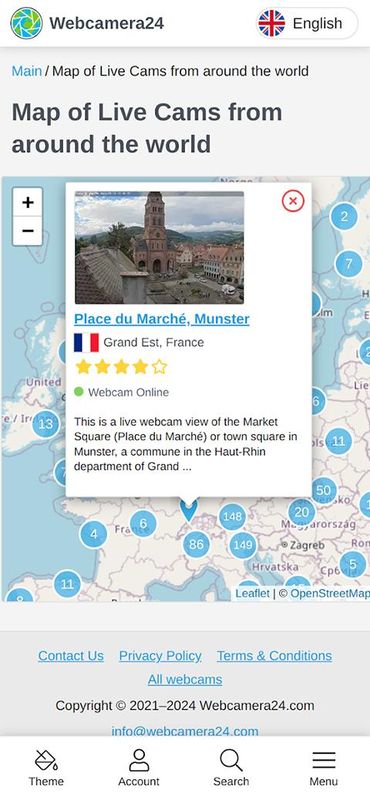This screenshot has width=370, height=800.
Task: Expand the 148 webcams cluster marker
Action: (232, 516)
